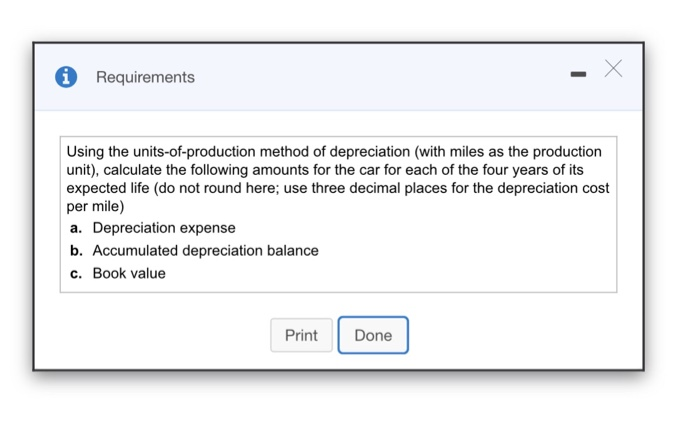Viewport: 700px width, 423px height.
Task: Click the Done button
Action: 373,335
